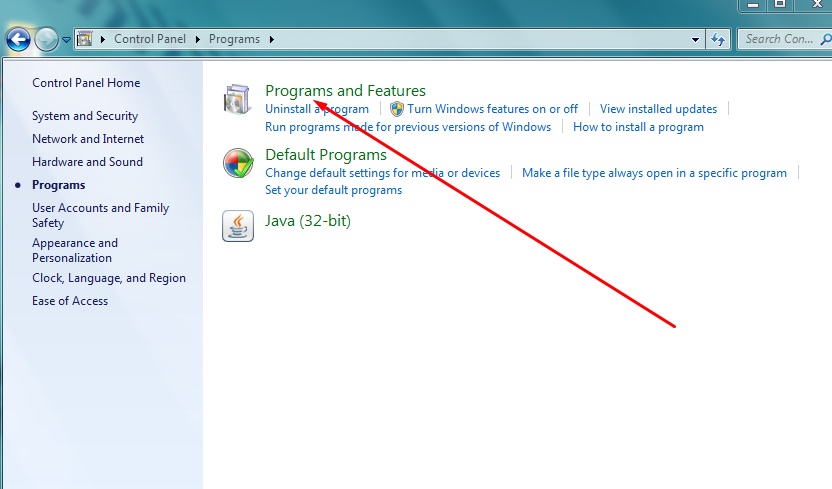Click the Forward navigation arrow button
The image size is (832, 489).
pos(47,40)
